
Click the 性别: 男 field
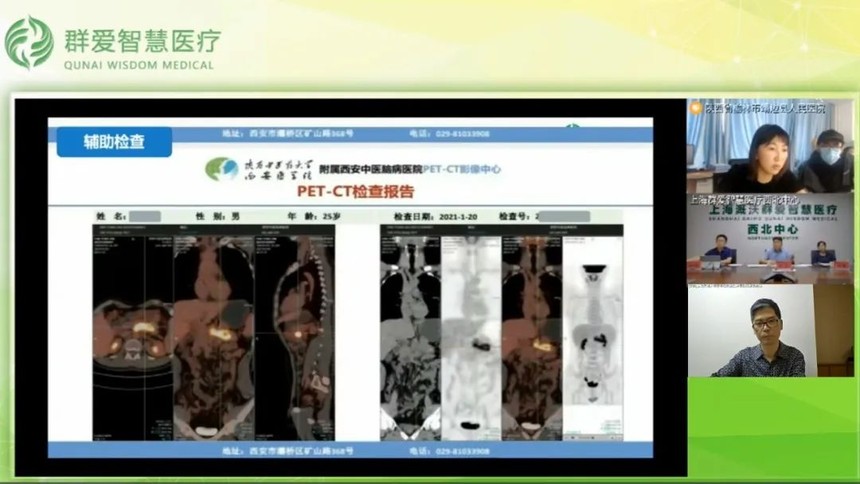pos(218,217)
